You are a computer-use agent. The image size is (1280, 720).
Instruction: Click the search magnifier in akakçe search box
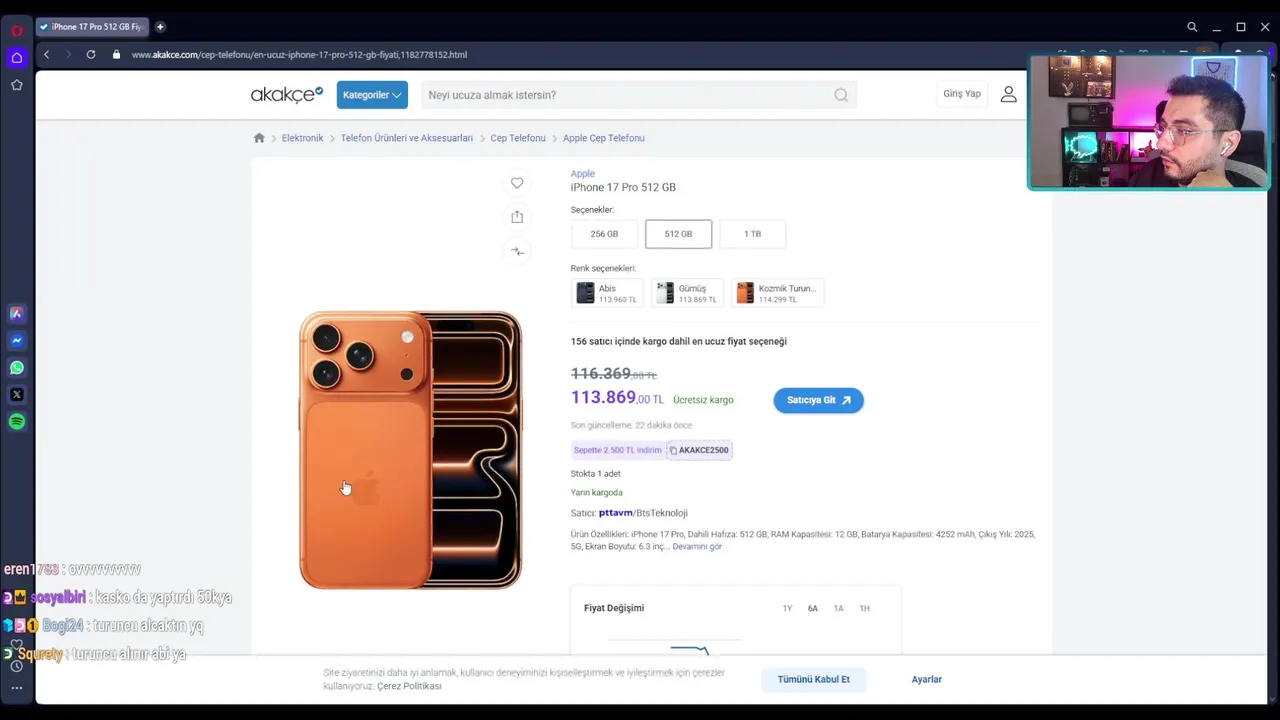841,95
